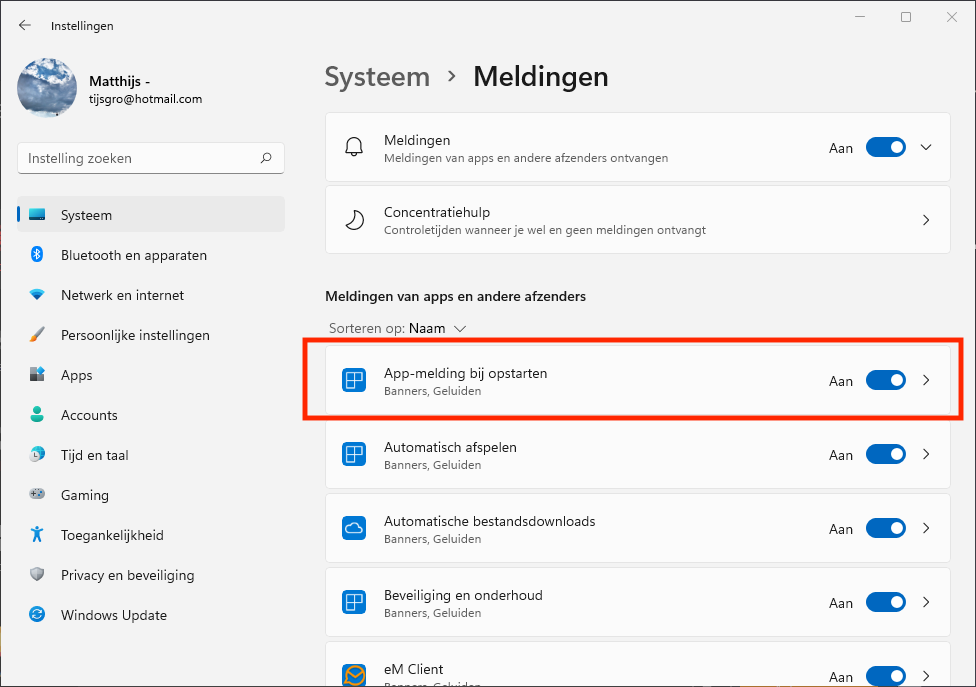Open Netwerk en internet settings

coord(122,295)
